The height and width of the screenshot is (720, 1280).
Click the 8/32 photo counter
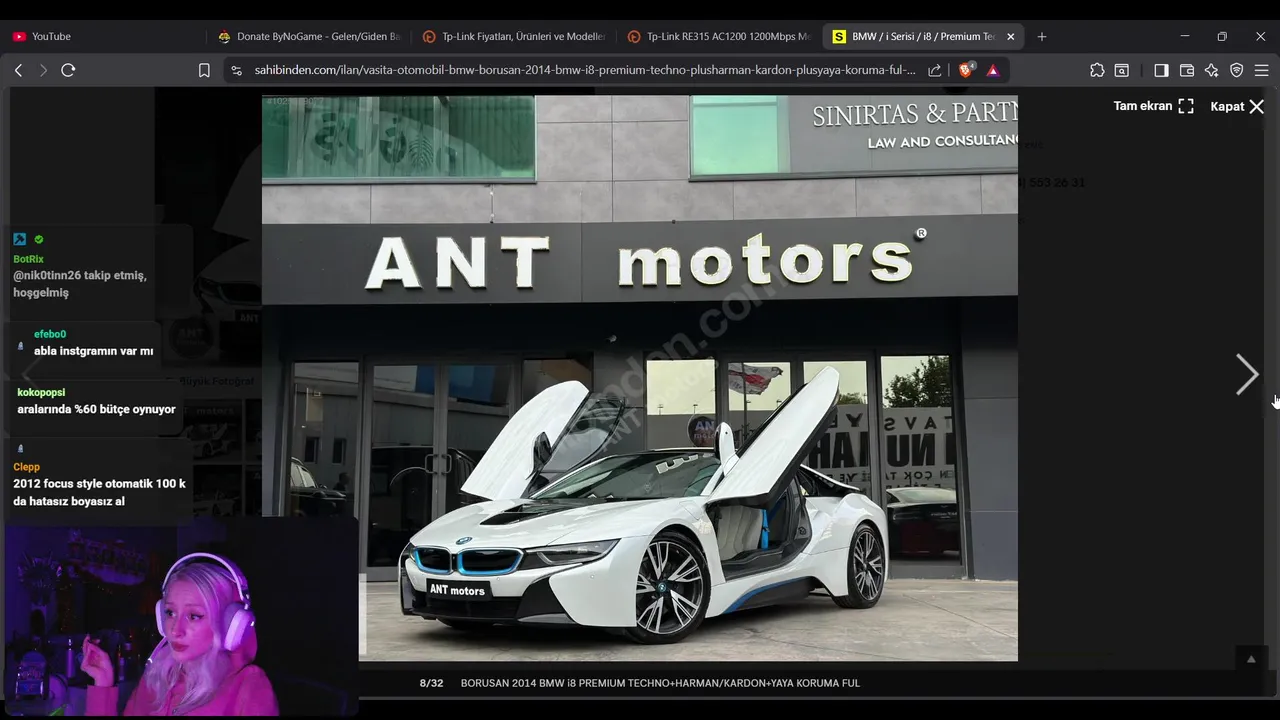tap(431, 683)
